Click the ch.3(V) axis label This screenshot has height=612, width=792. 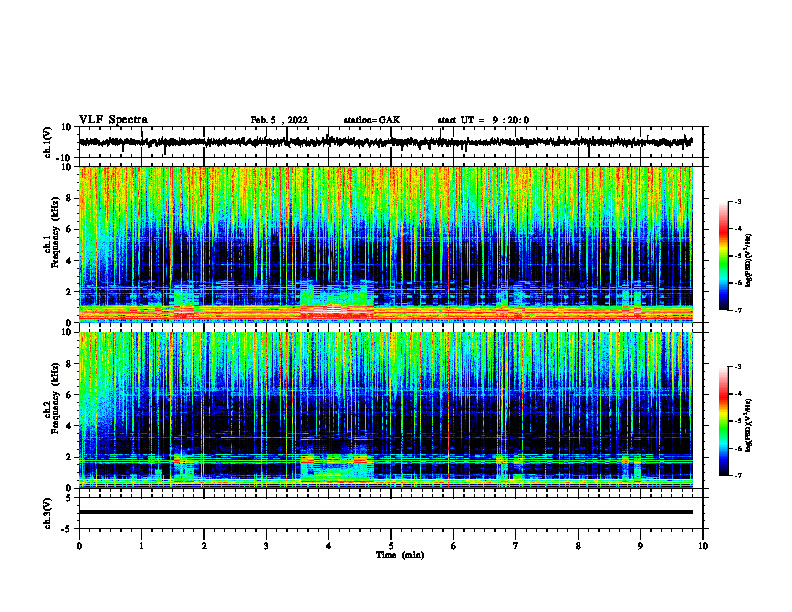pos(47,514)
